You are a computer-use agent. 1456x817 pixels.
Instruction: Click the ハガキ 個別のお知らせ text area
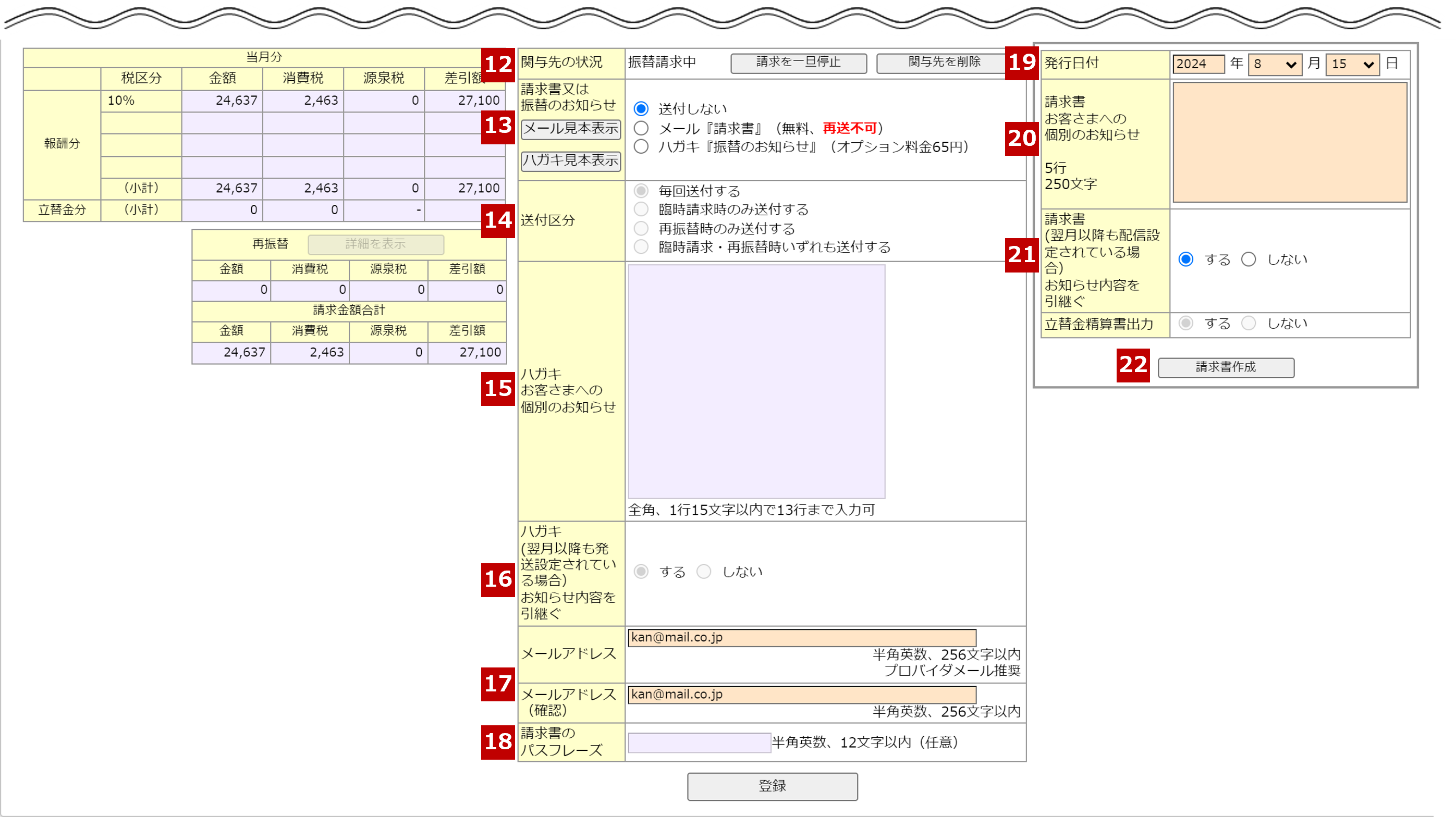(756, 381)
